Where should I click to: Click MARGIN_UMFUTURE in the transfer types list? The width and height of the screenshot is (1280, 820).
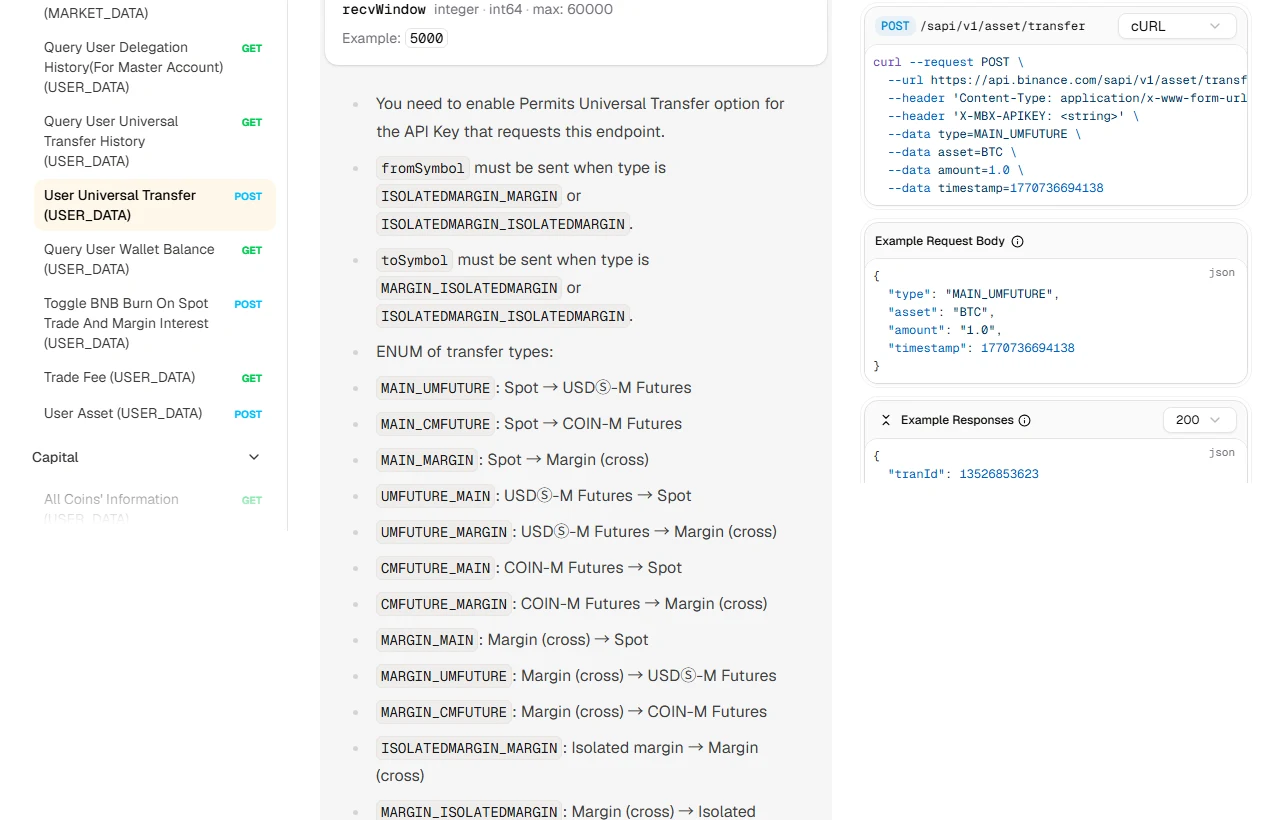tap(444, 676)
